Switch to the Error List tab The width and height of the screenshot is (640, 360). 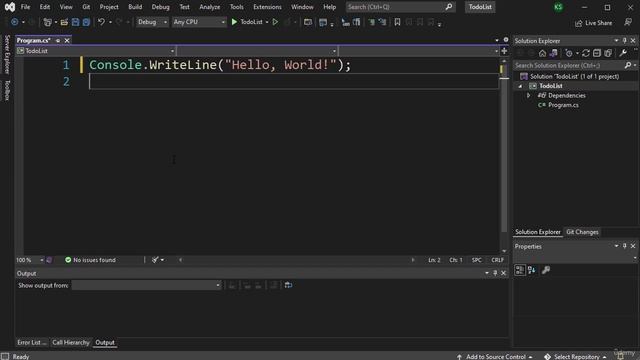pos(31,342)
